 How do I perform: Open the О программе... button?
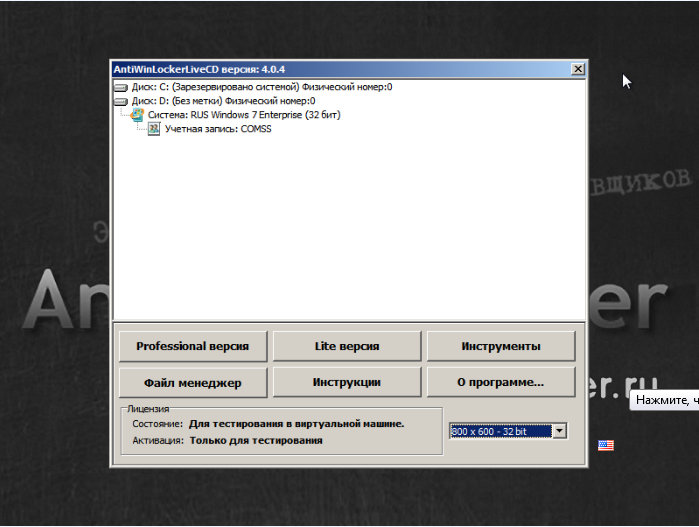click(x=501, y=382)
